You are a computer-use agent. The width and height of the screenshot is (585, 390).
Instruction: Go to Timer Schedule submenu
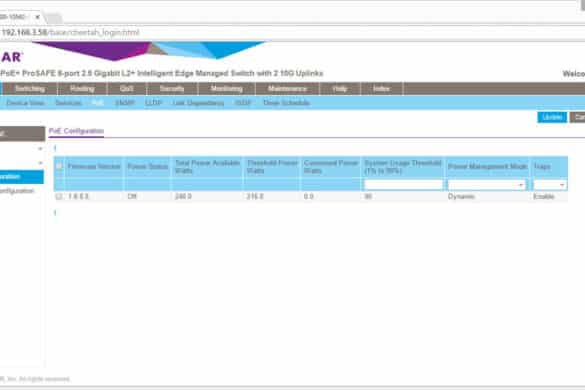tap(286, 103)
